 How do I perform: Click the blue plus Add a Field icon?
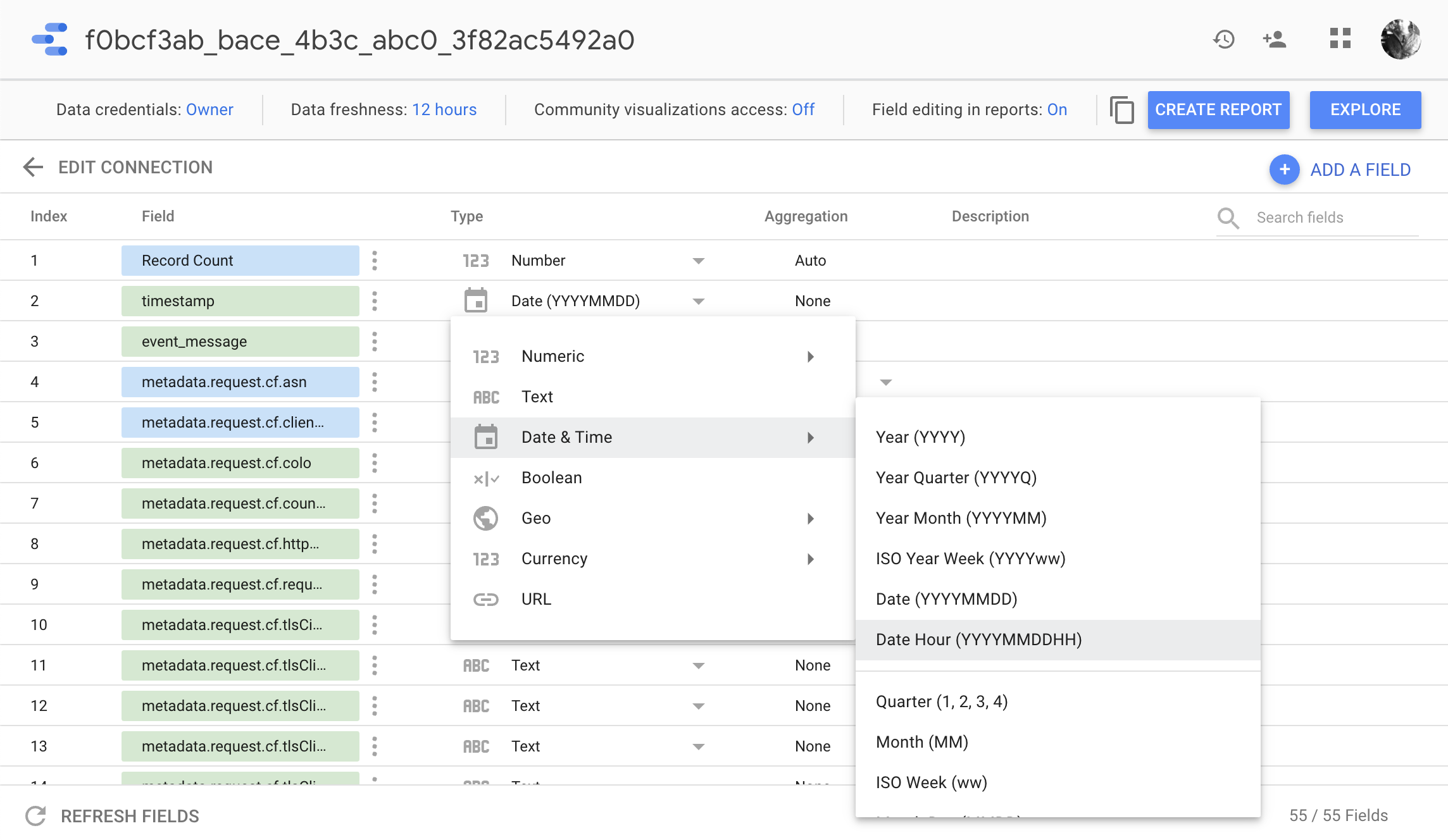[x=1285, y=170]
